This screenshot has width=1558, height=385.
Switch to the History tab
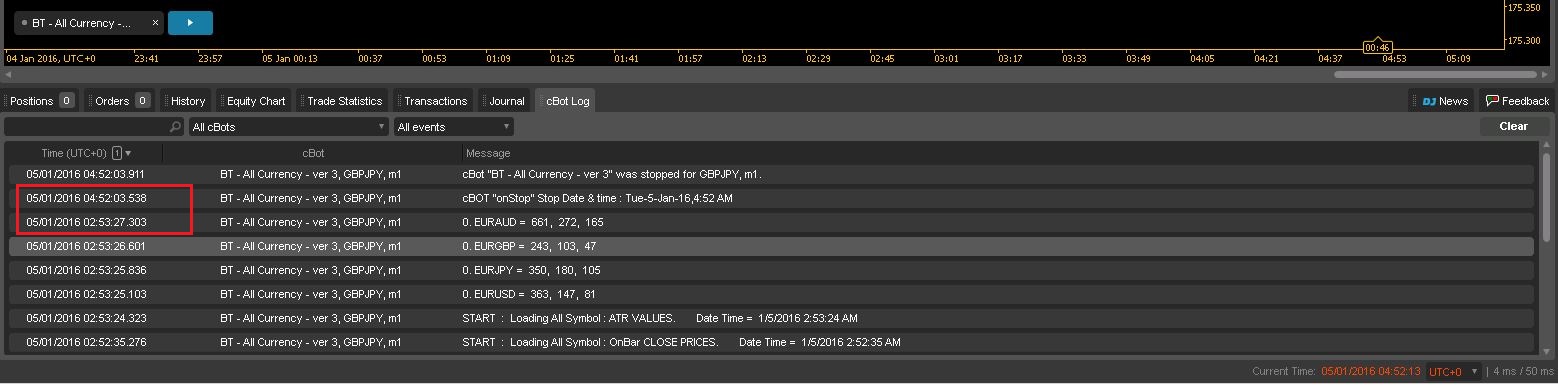click(185, 101)
